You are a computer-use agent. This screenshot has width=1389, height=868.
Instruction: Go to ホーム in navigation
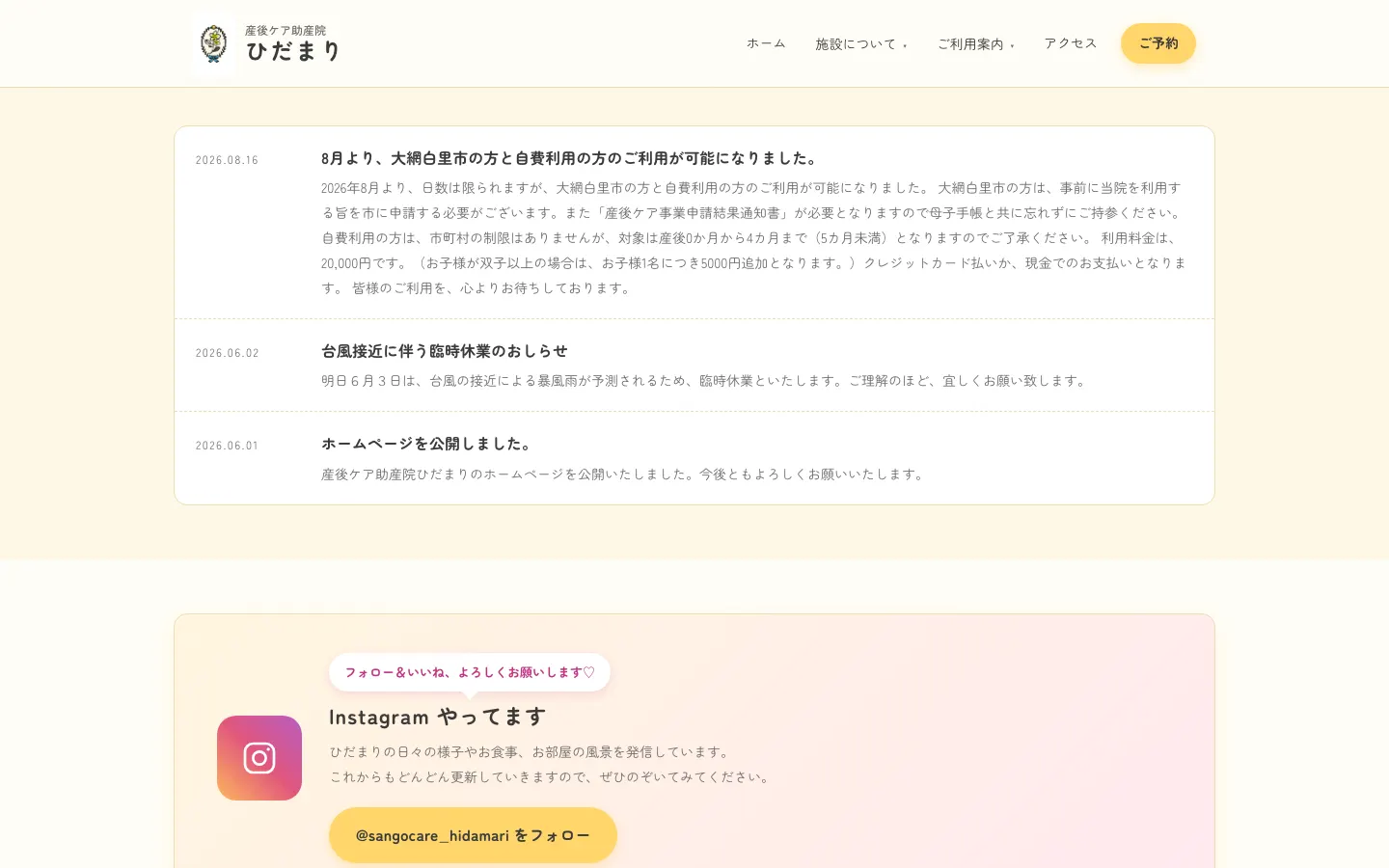click(766, 43)
